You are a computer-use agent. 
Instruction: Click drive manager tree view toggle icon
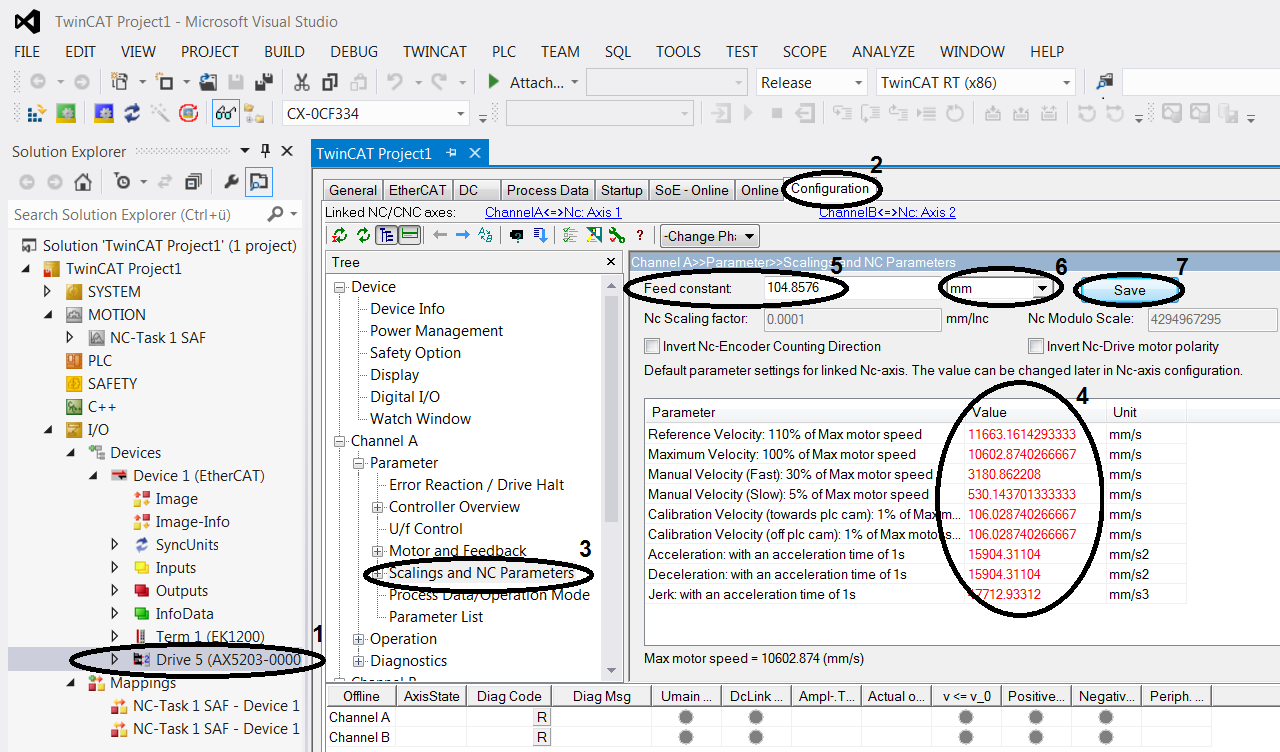pyautogui.click(x=386, y=235)
